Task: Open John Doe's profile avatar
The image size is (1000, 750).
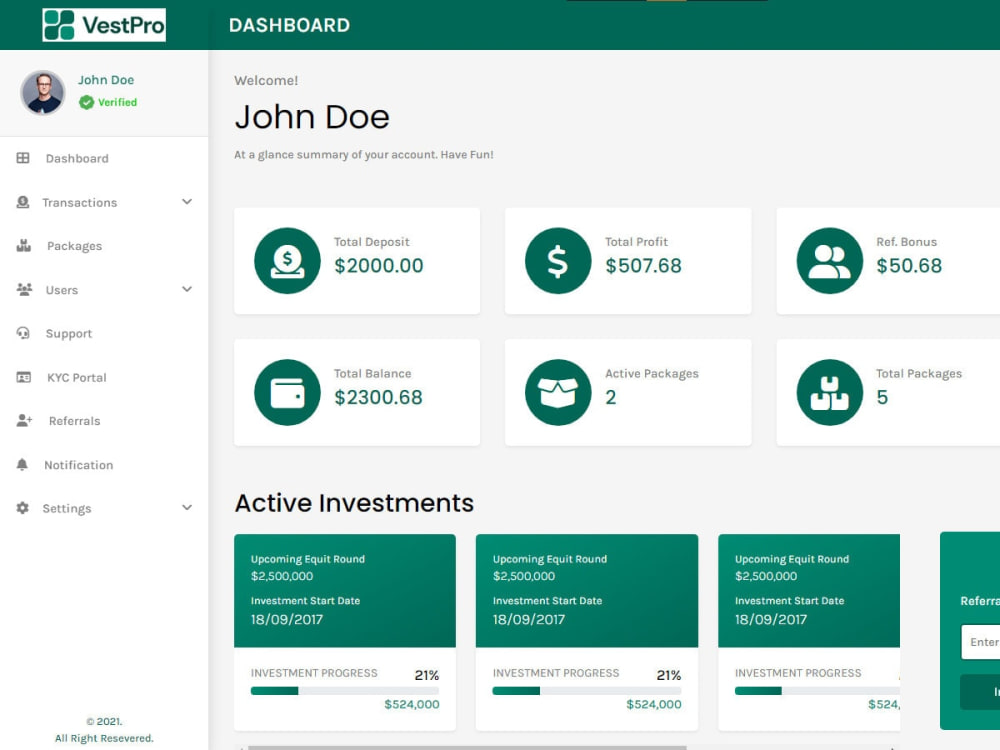Action: tap(43, 92)
